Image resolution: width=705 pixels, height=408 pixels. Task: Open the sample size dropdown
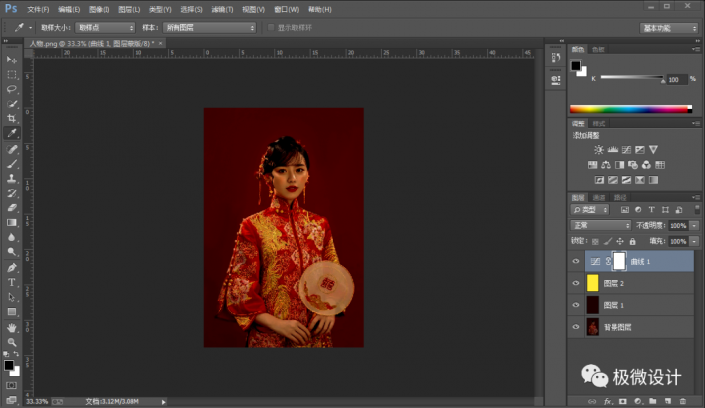(x=105, y=28)
